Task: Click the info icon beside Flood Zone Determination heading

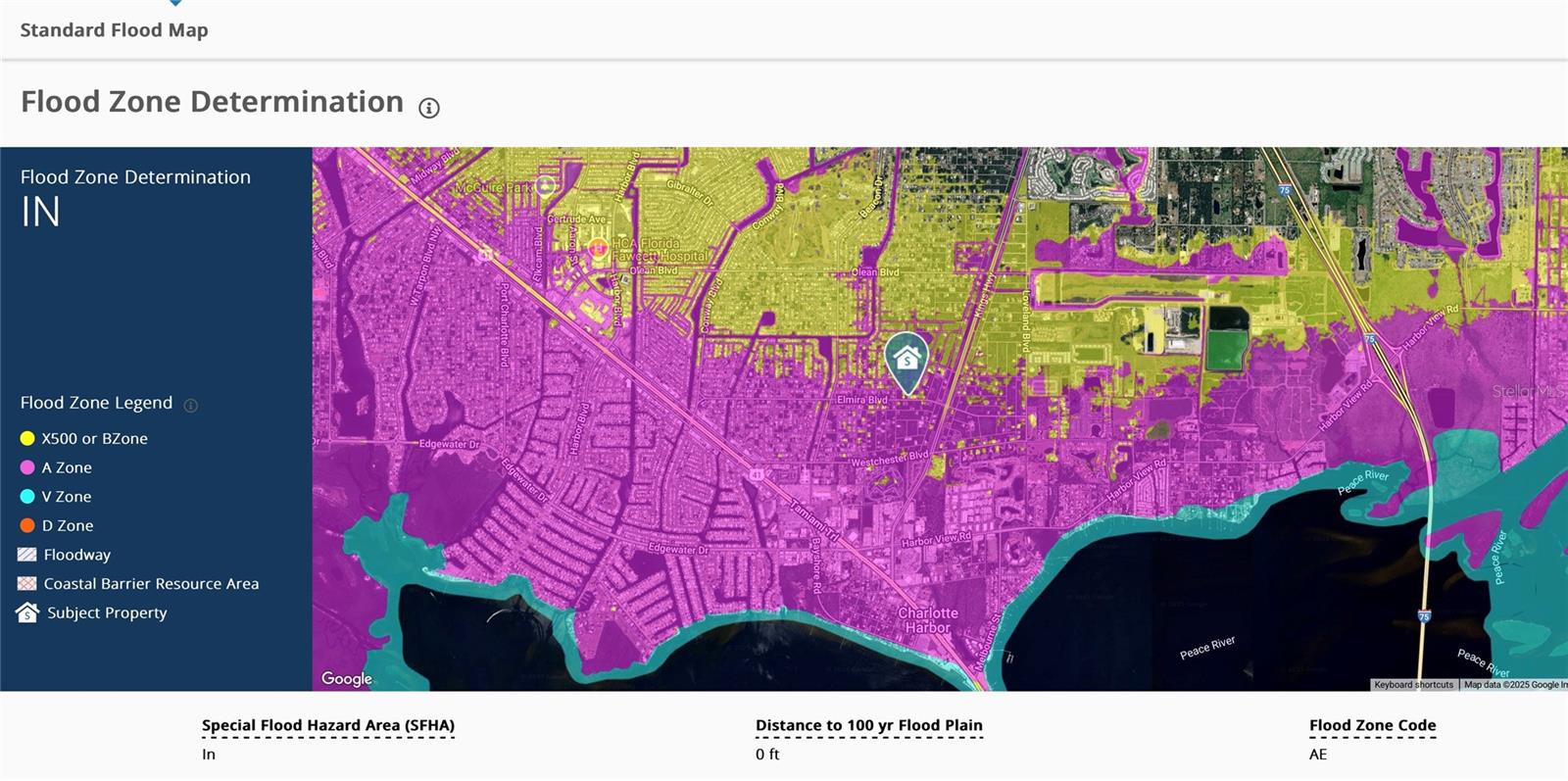Action: (429, 108)
